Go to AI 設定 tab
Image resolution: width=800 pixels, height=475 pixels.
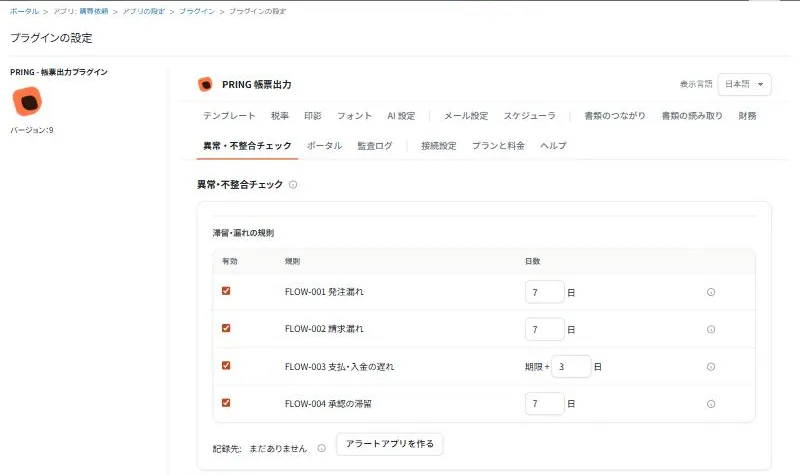[401, 116]
